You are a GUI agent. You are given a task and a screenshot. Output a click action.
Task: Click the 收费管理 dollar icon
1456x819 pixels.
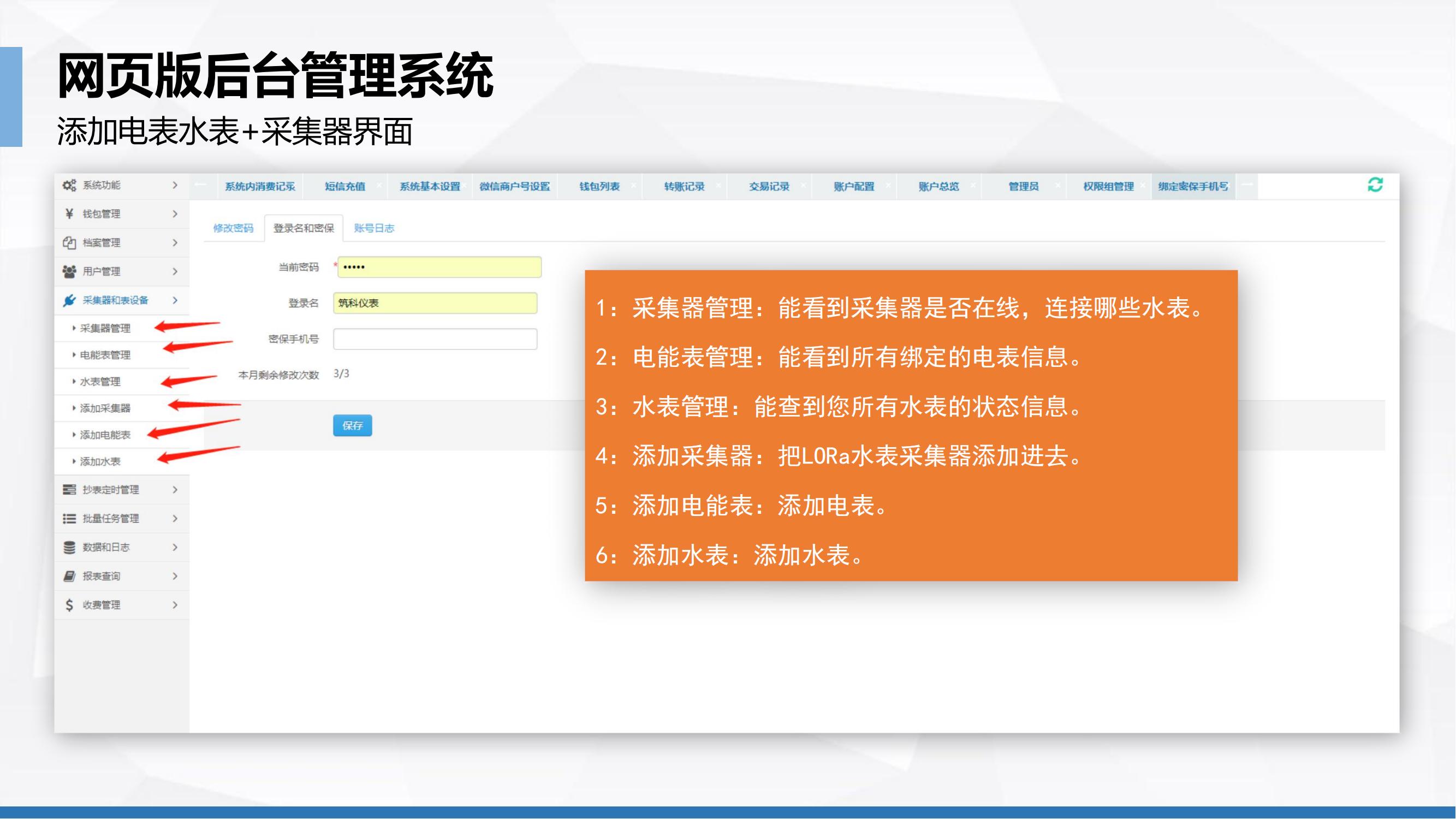69,605
